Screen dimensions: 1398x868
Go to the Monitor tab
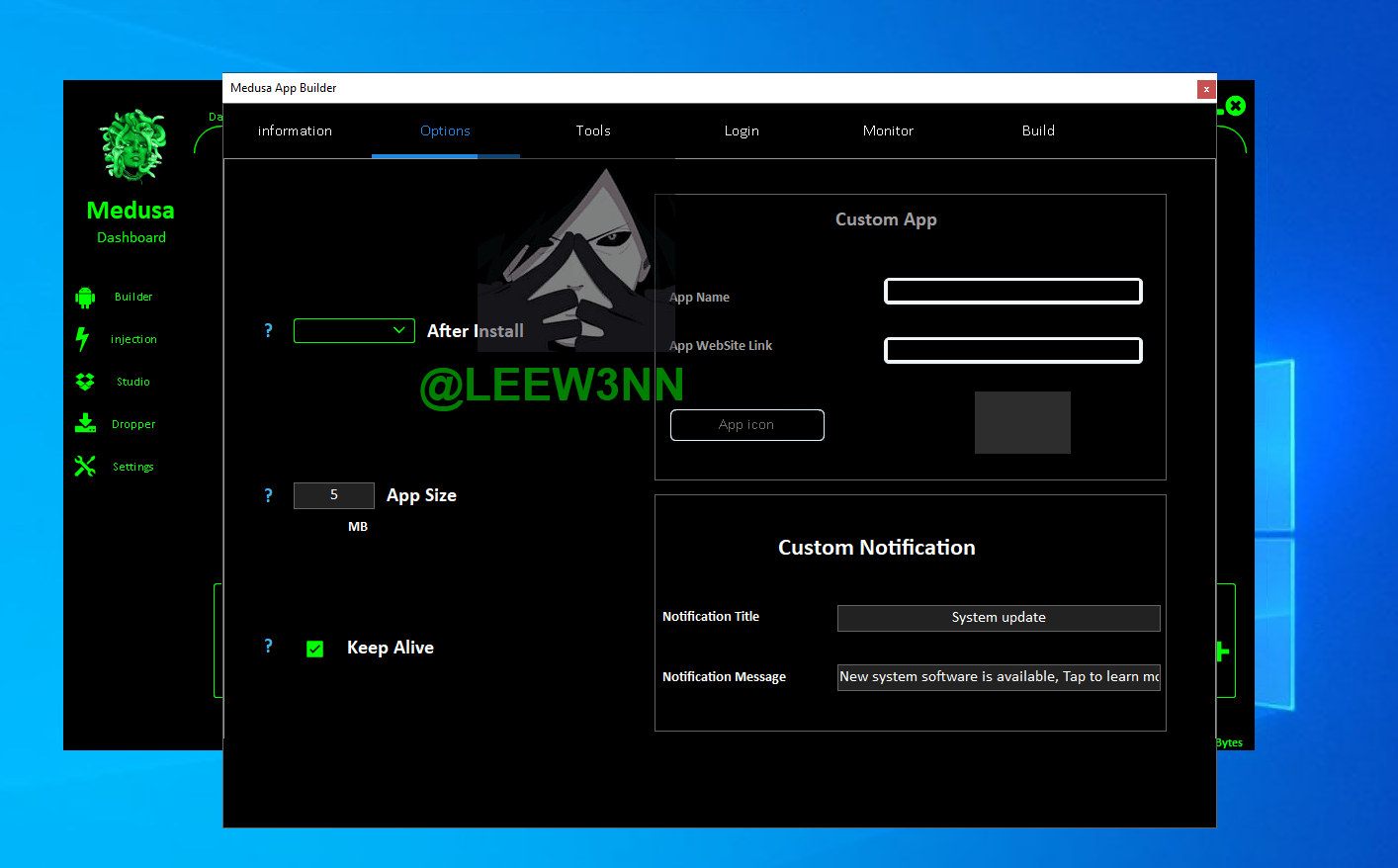point(888,130)
